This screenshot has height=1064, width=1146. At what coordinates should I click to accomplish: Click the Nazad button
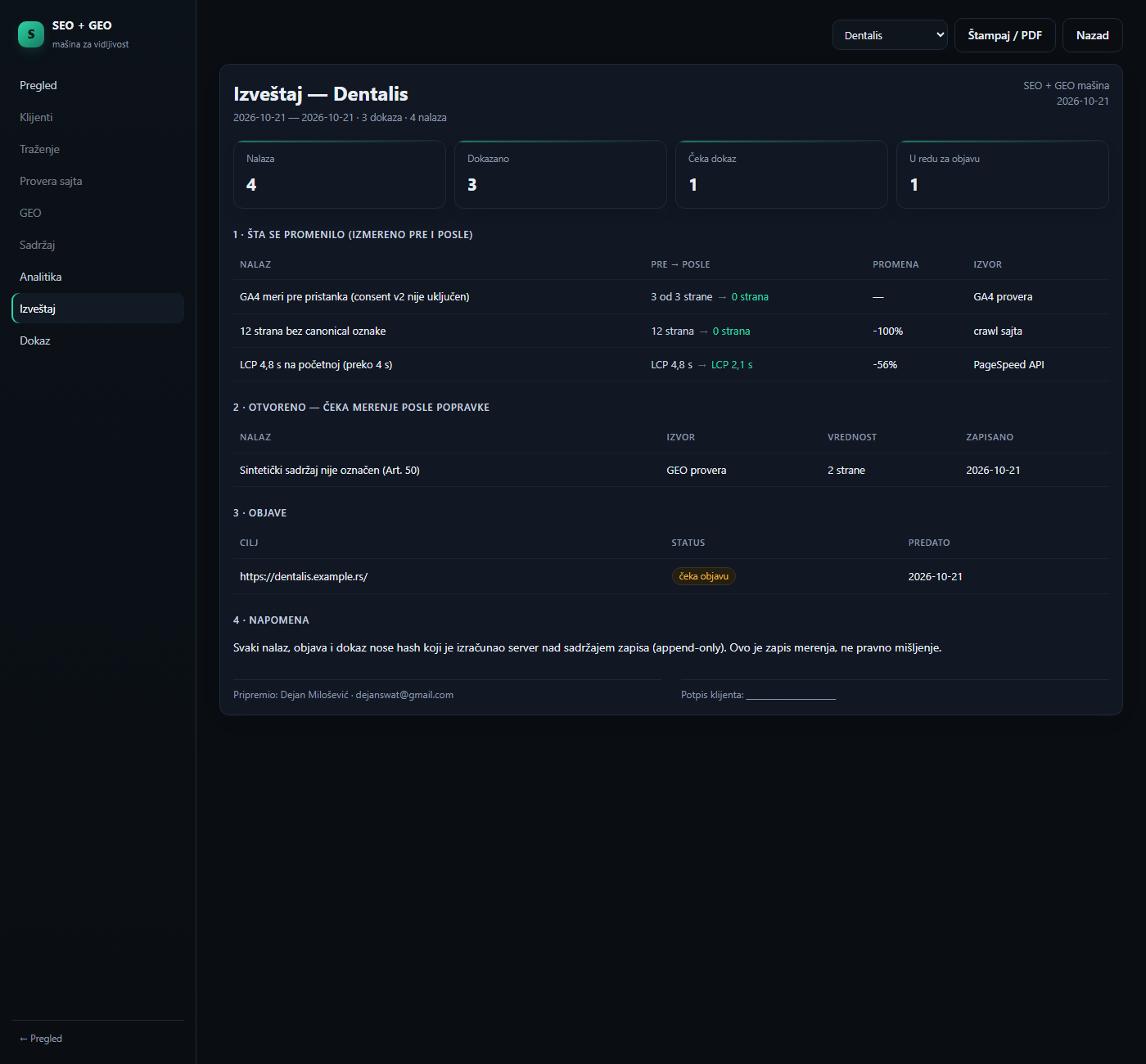(1093, 35)
